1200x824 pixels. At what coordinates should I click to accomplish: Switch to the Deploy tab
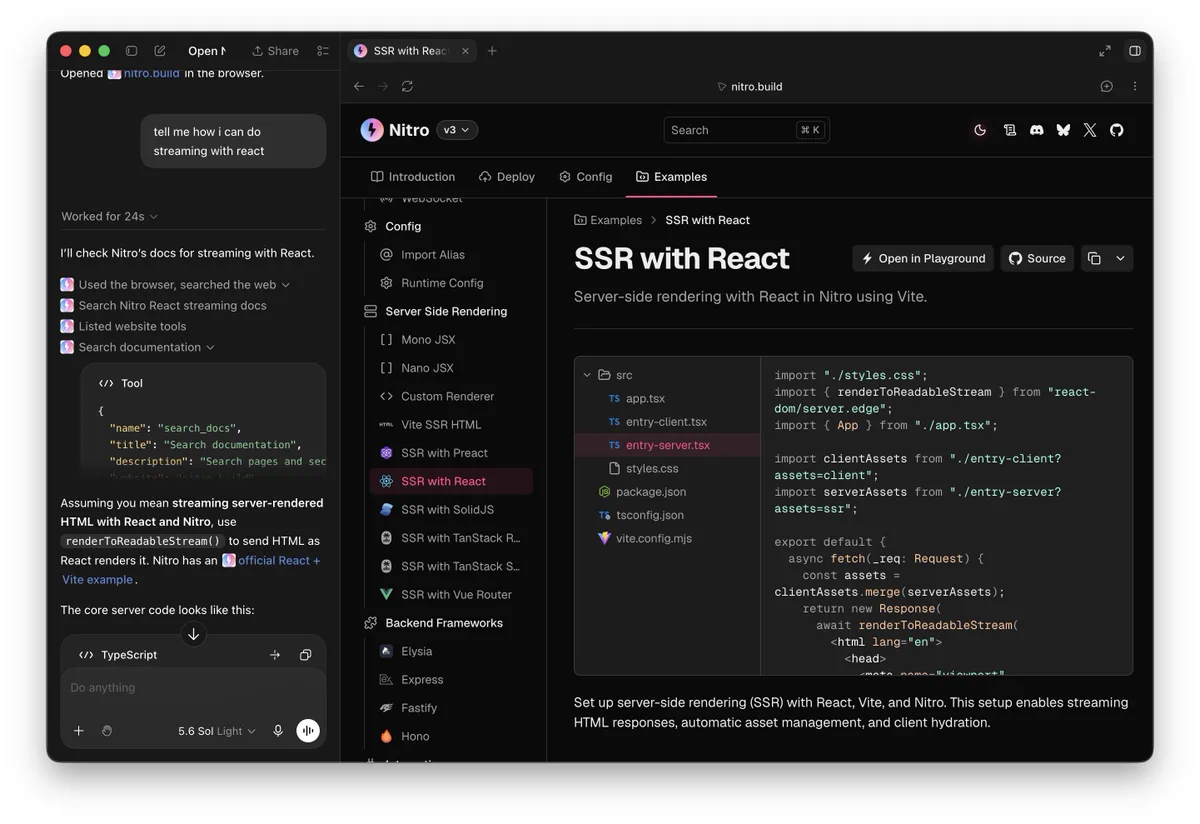pos(507,177)
